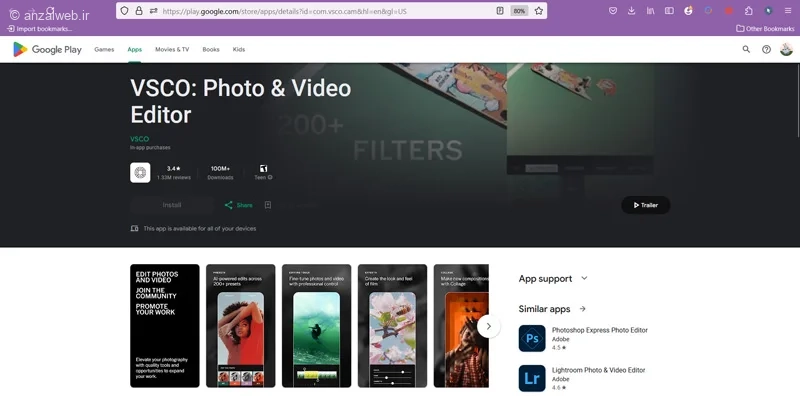
Task: Play the VSCO trailer
Action: 645,205
